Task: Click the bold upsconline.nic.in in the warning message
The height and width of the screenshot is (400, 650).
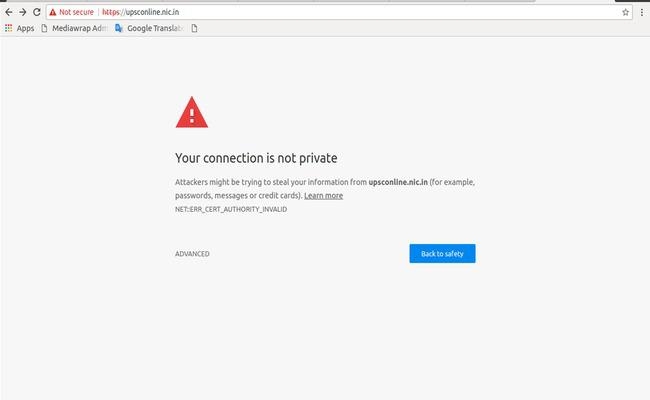Action: pos(398,182)
